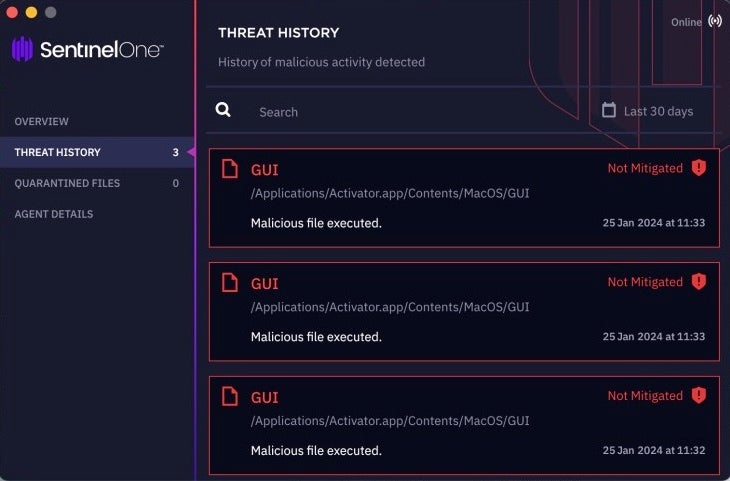Click the second threat's Not Mitigated shield icon
Screen dimensions: 730x481
coord(699,282)
